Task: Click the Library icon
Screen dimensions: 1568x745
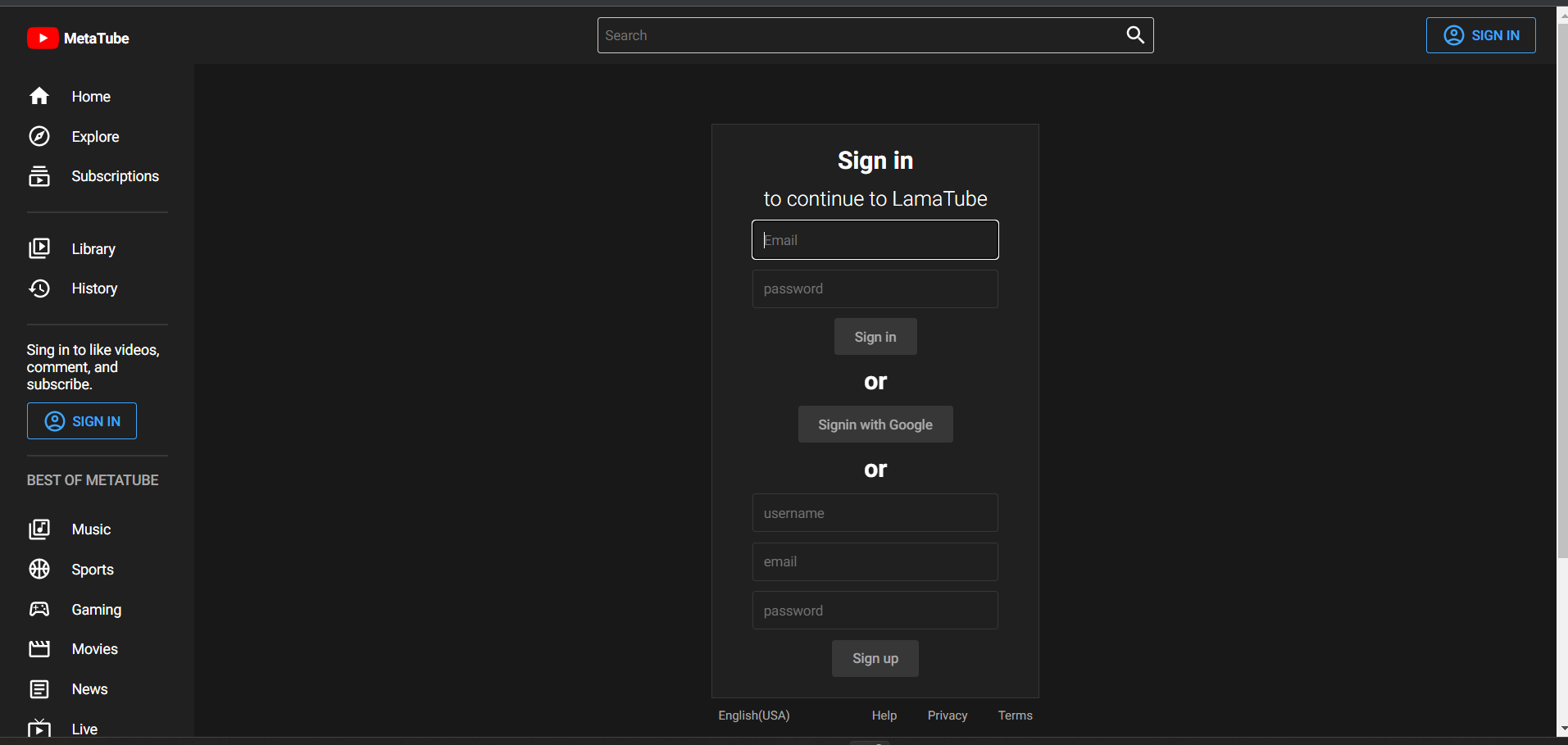Action: click(40, 248)
